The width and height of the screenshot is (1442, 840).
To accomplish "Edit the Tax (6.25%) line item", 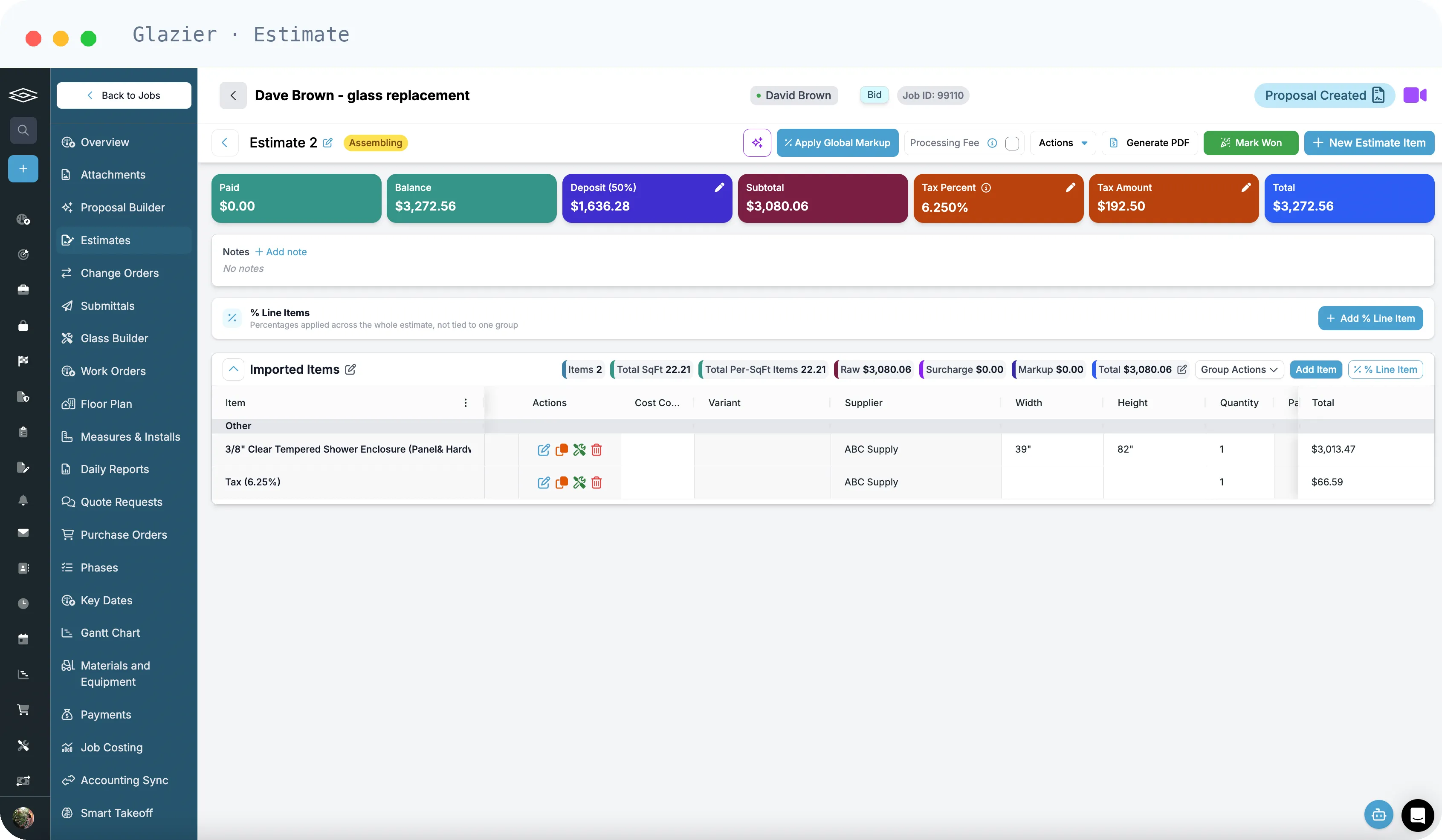I will [544, 482].
